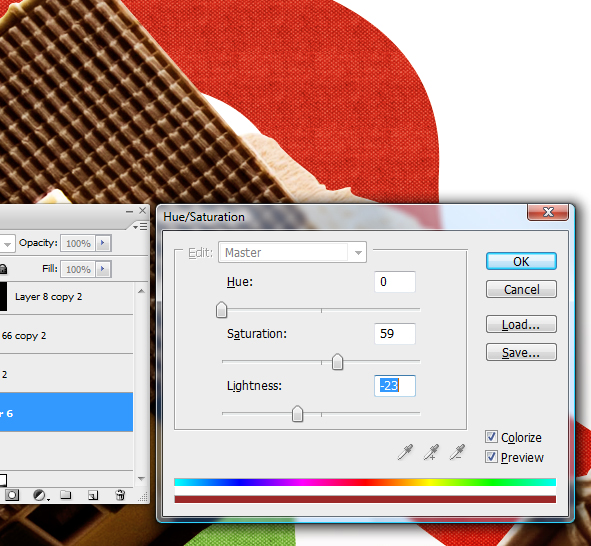The height and width of the screenshot is (546, 591).
Task: Toggle the Preview checkbox
Action: [491, 457]
